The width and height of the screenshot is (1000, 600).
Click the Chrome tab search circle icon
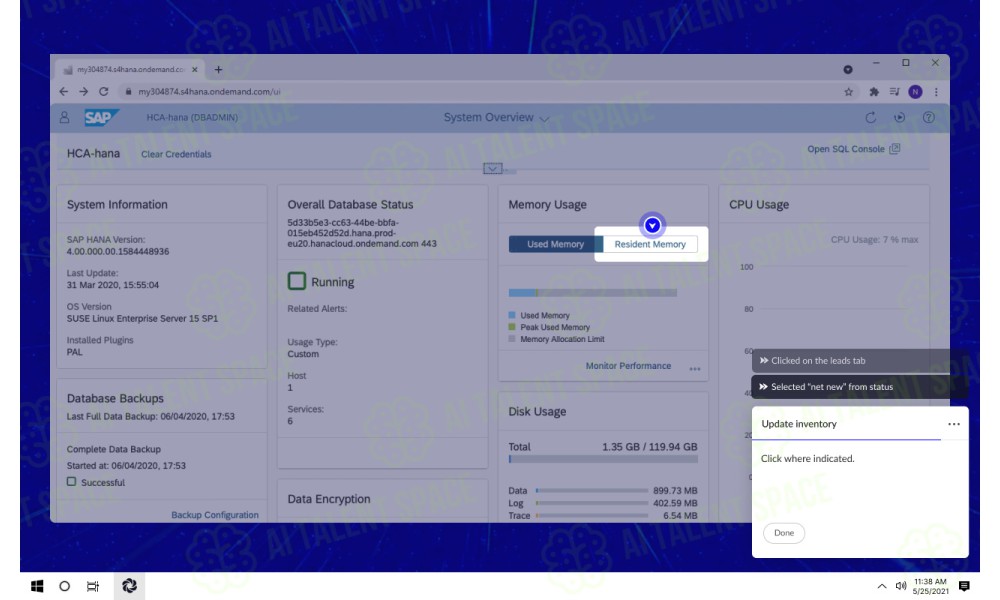point(848,70)
